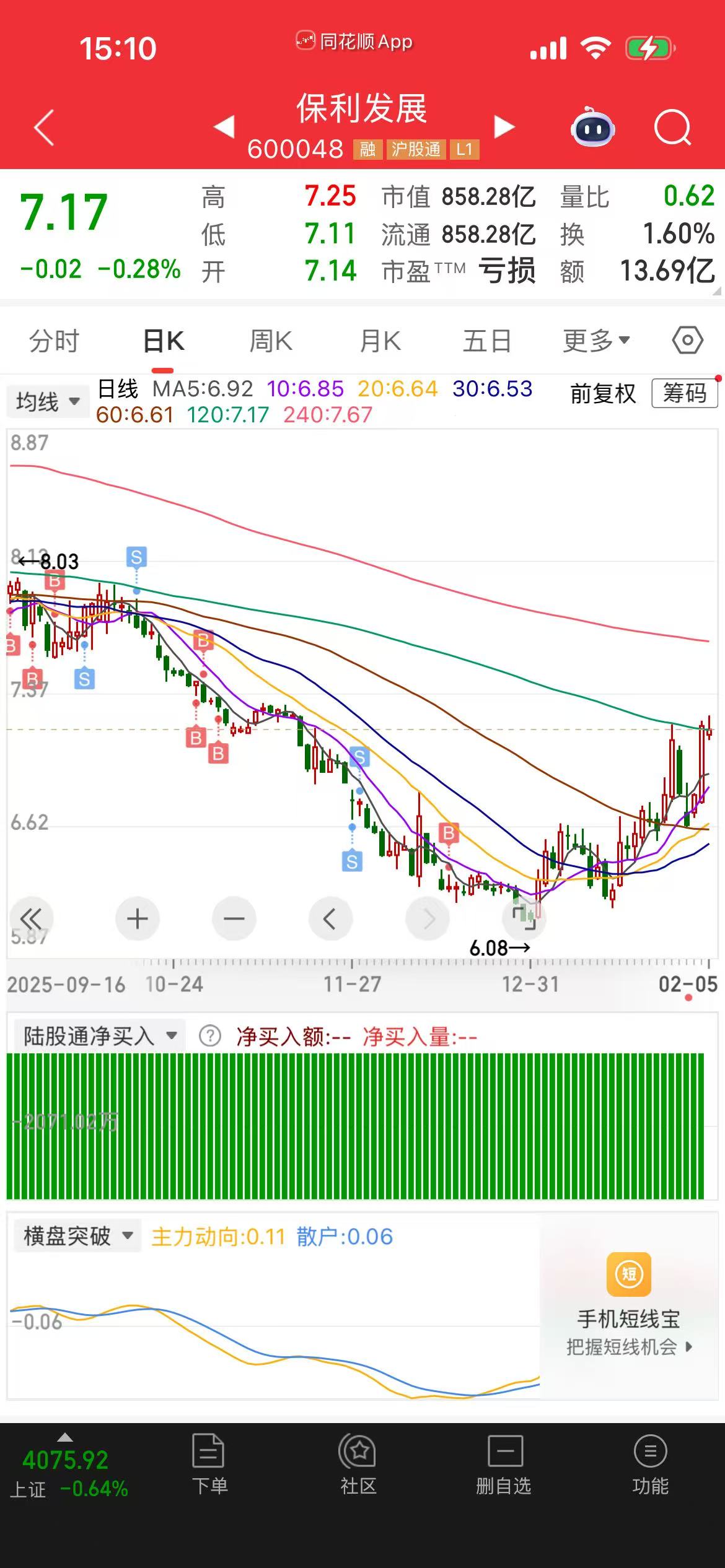Tap stock code 600048
The width and height of the screenshot is (725, 1568).
click(296, 149)
